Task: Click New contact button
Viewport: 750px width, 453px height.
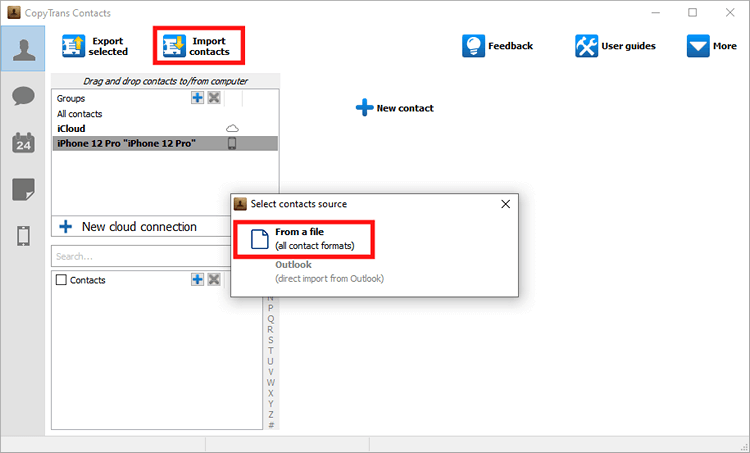Action: coord(395,108)
